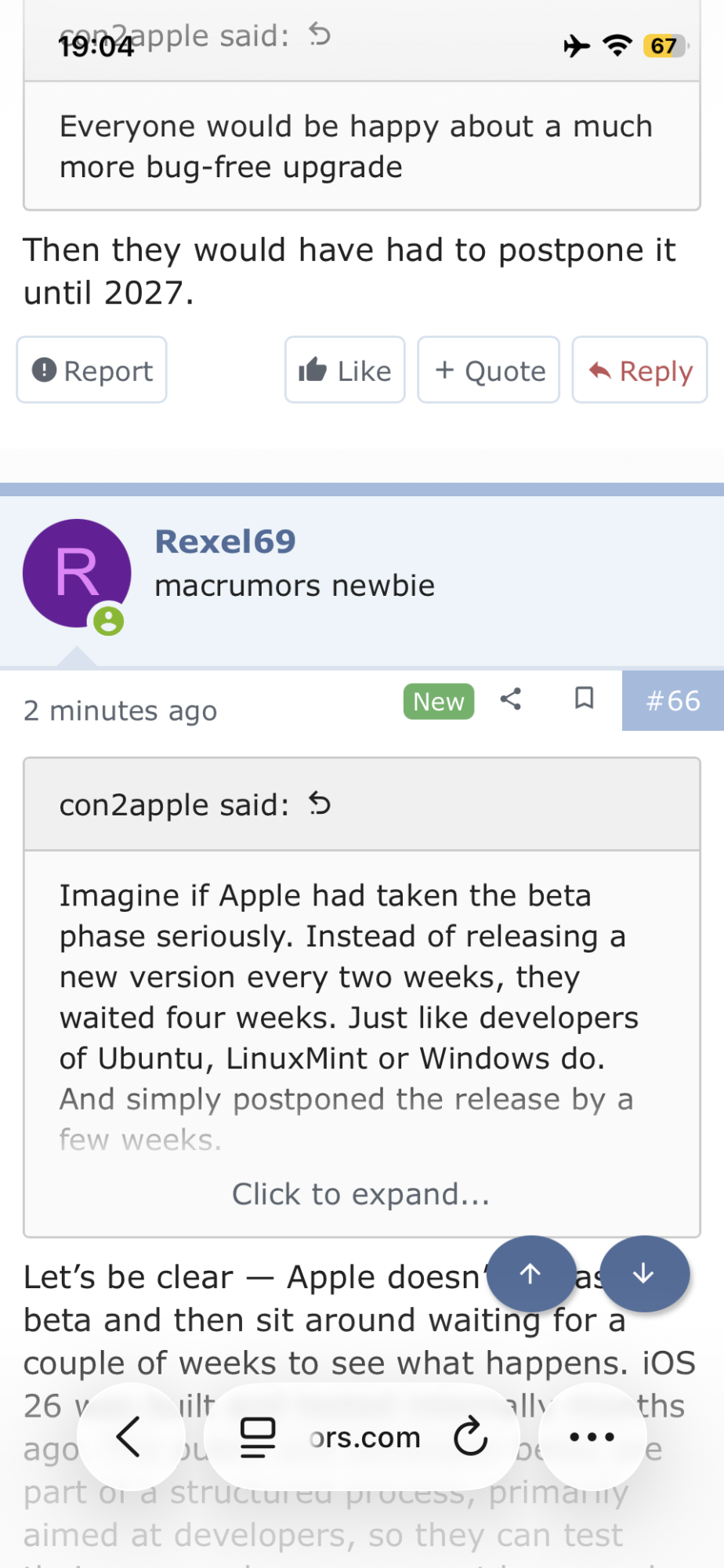The width and height of the screenshot is (724, 1568).
Task: Tap the scroll-down arrow floating button
Action: click(644, 1274)
